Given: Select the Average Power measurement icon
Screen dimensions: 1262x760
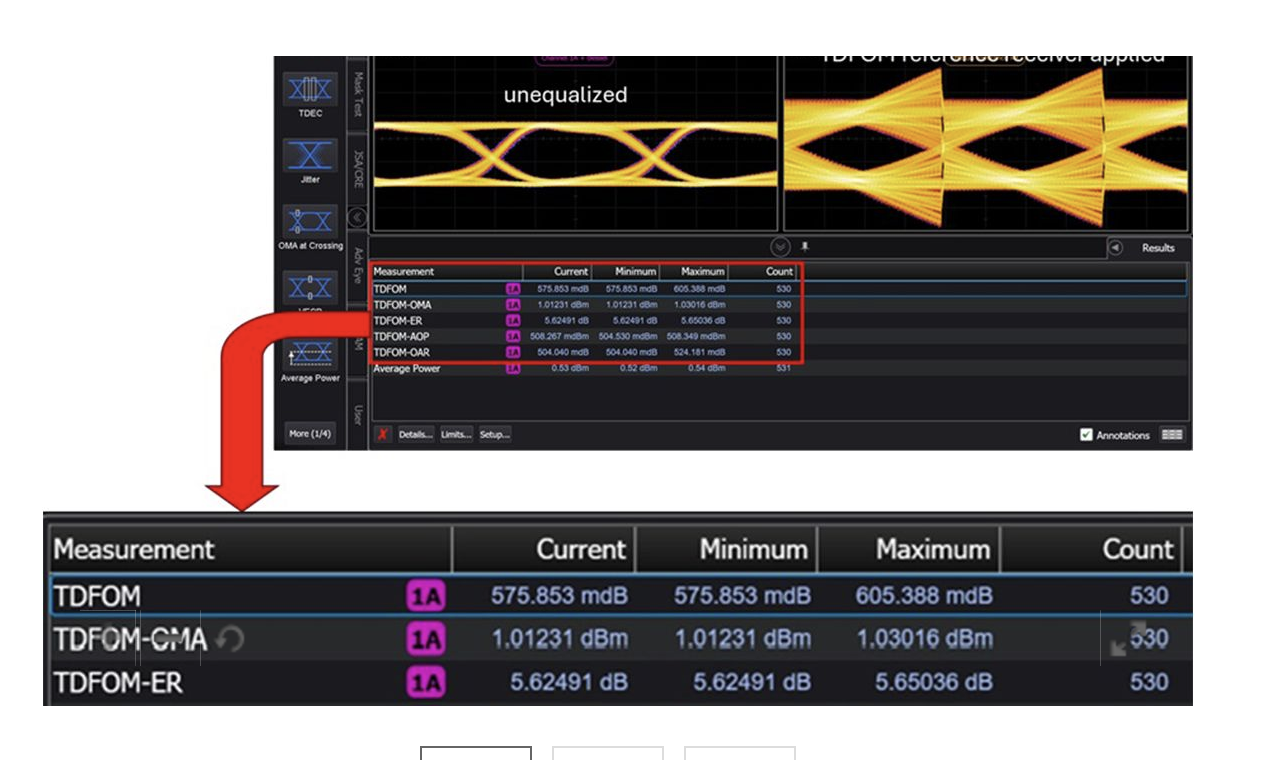Looking at the screenshot, I should 310,354.
